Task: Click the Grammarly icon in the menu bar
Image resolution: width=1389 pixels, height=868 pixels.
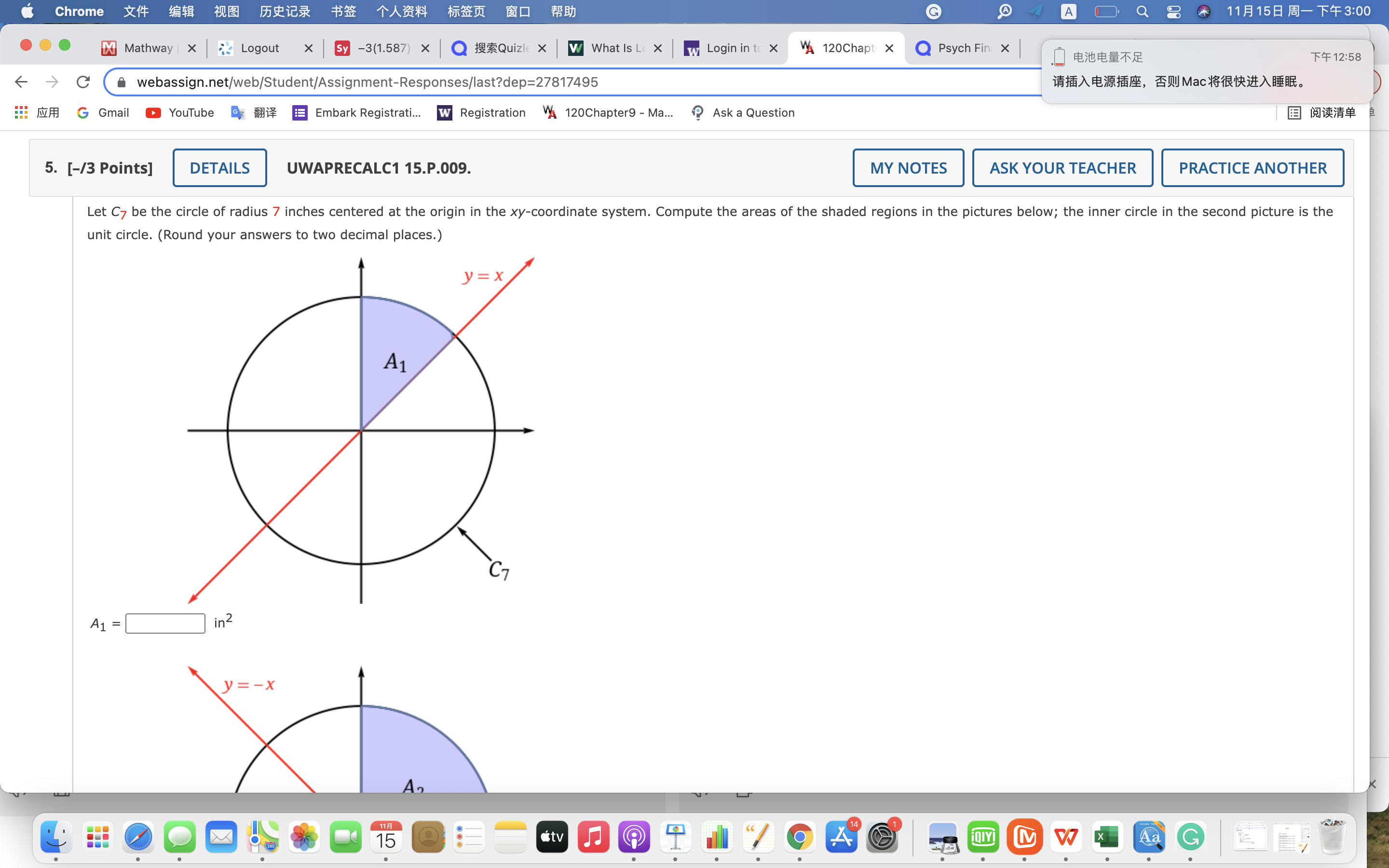Action: 934,12
